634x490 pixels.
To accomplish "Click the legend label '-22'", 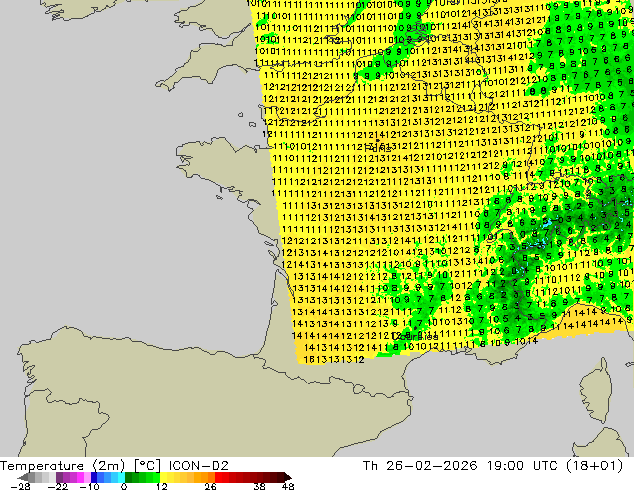I will click(x=57, y=486).
